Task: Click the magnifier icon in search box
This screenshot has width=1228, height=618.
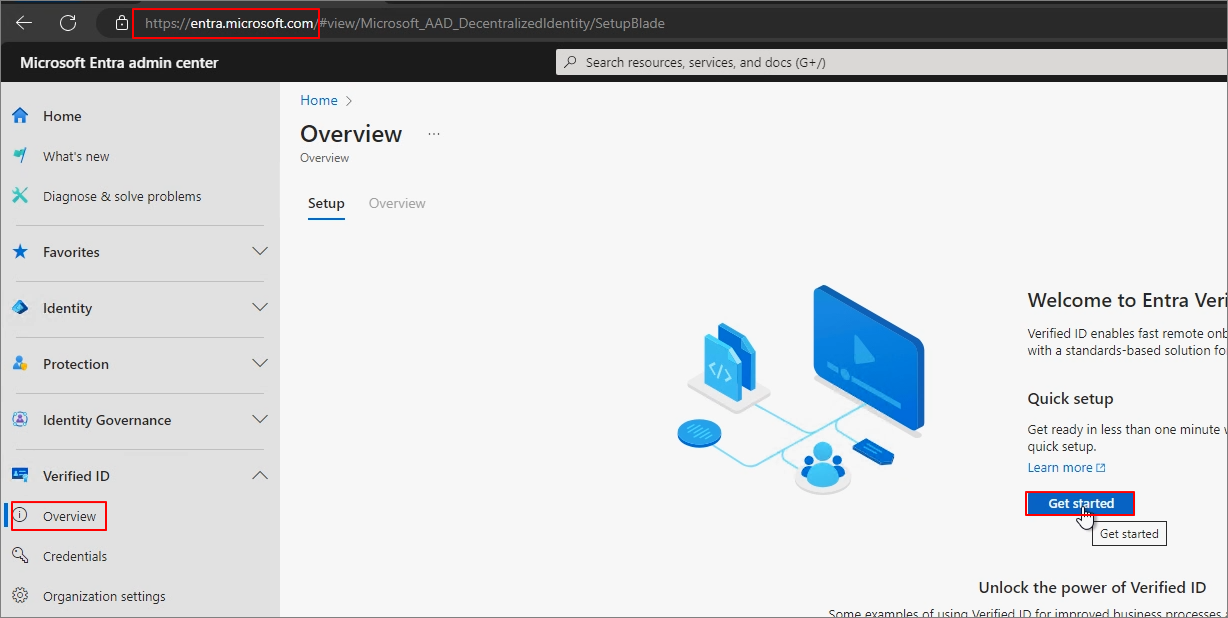Action: point(571,62)
